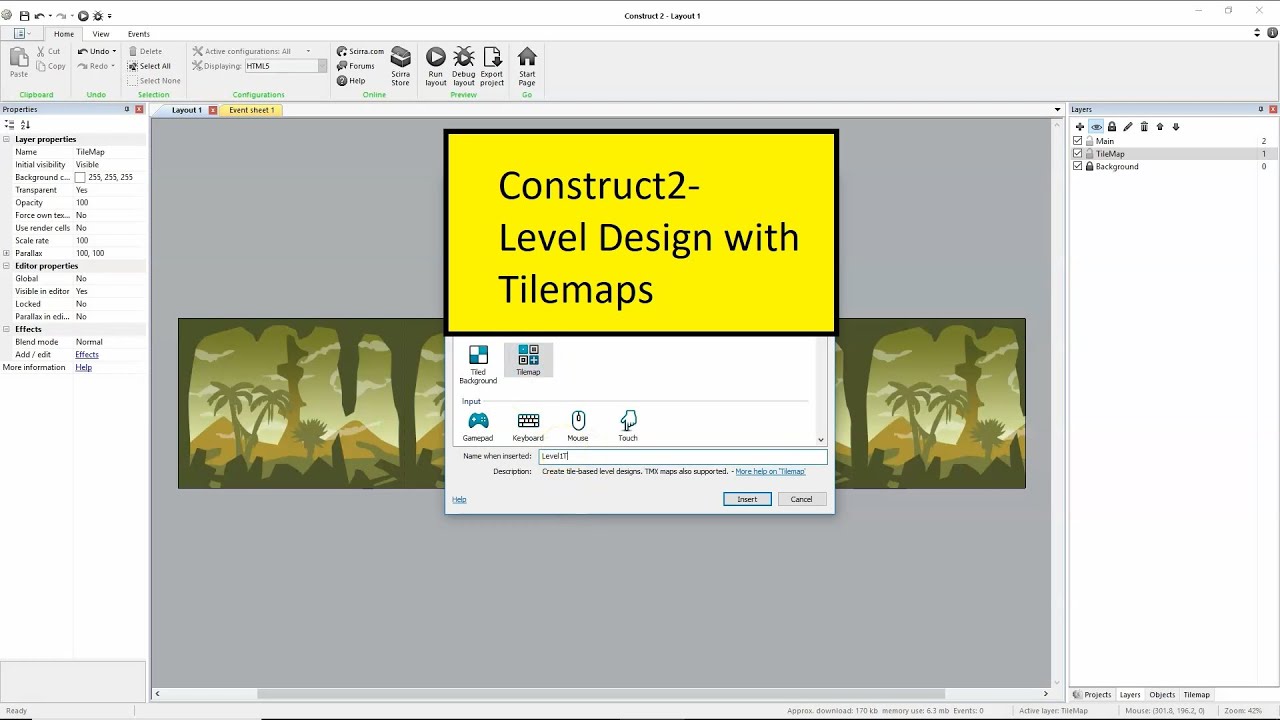Viewport: 1280px width, 720px height.
Task: Click the quick access Debug bug icon
Action: (98, 16)
